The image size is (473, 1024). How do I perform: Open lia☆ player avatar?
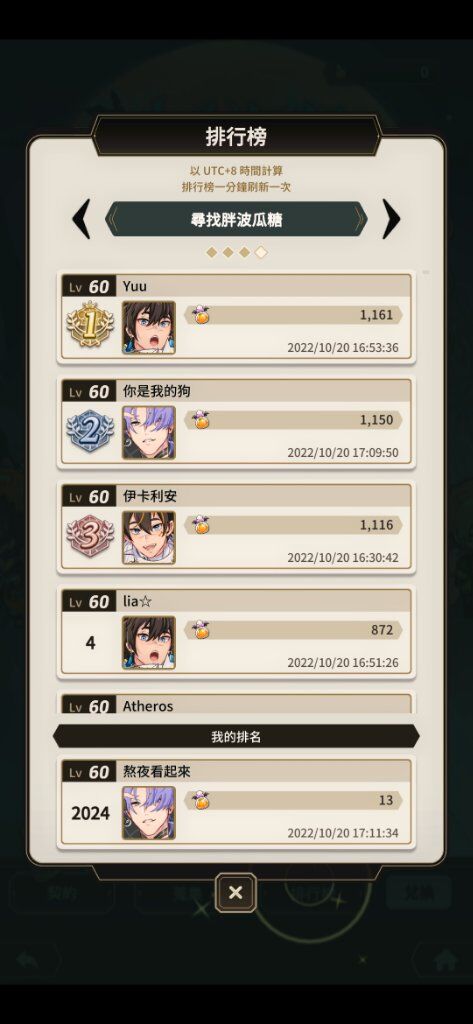pyautogui.click(x=149, y=643)
